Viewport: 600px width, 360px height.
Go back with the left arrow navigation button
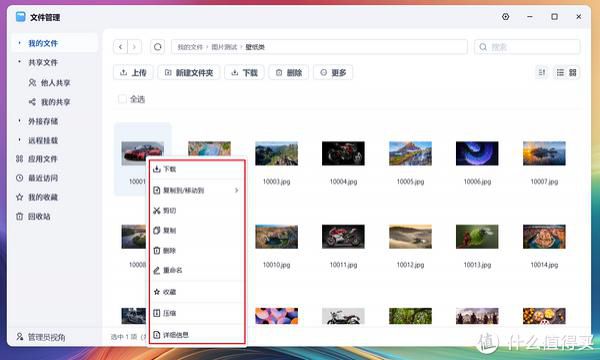click(121, 47)
